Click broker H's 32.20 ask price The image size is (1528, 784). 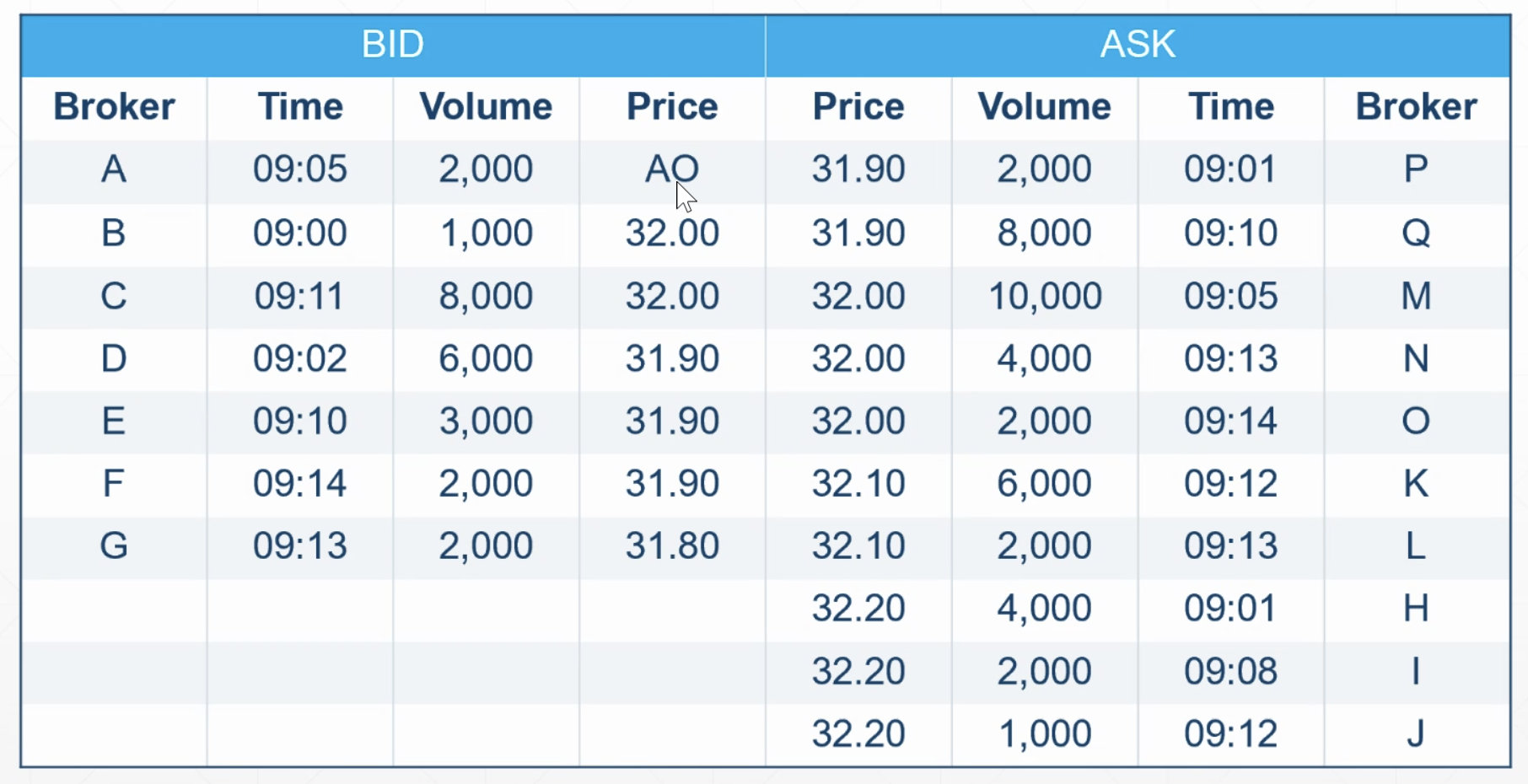click(858, 608)
